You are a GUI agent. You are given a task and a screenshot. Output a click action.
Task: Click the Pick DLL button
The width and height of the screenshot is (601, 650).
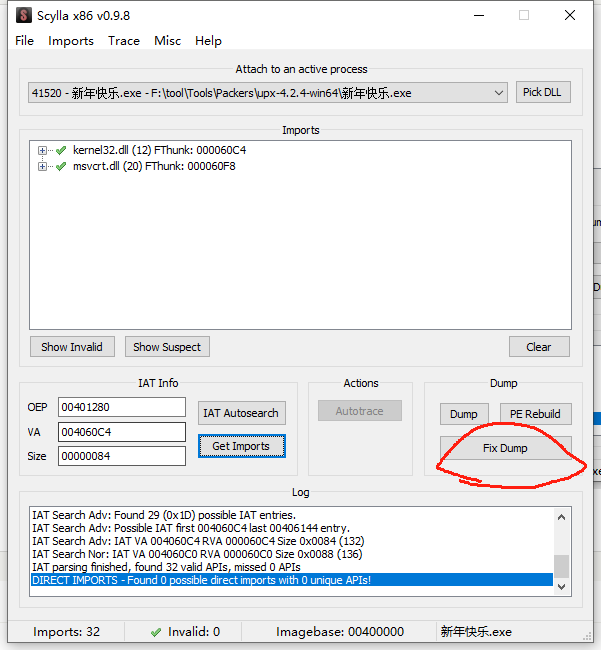pos(543,92)
